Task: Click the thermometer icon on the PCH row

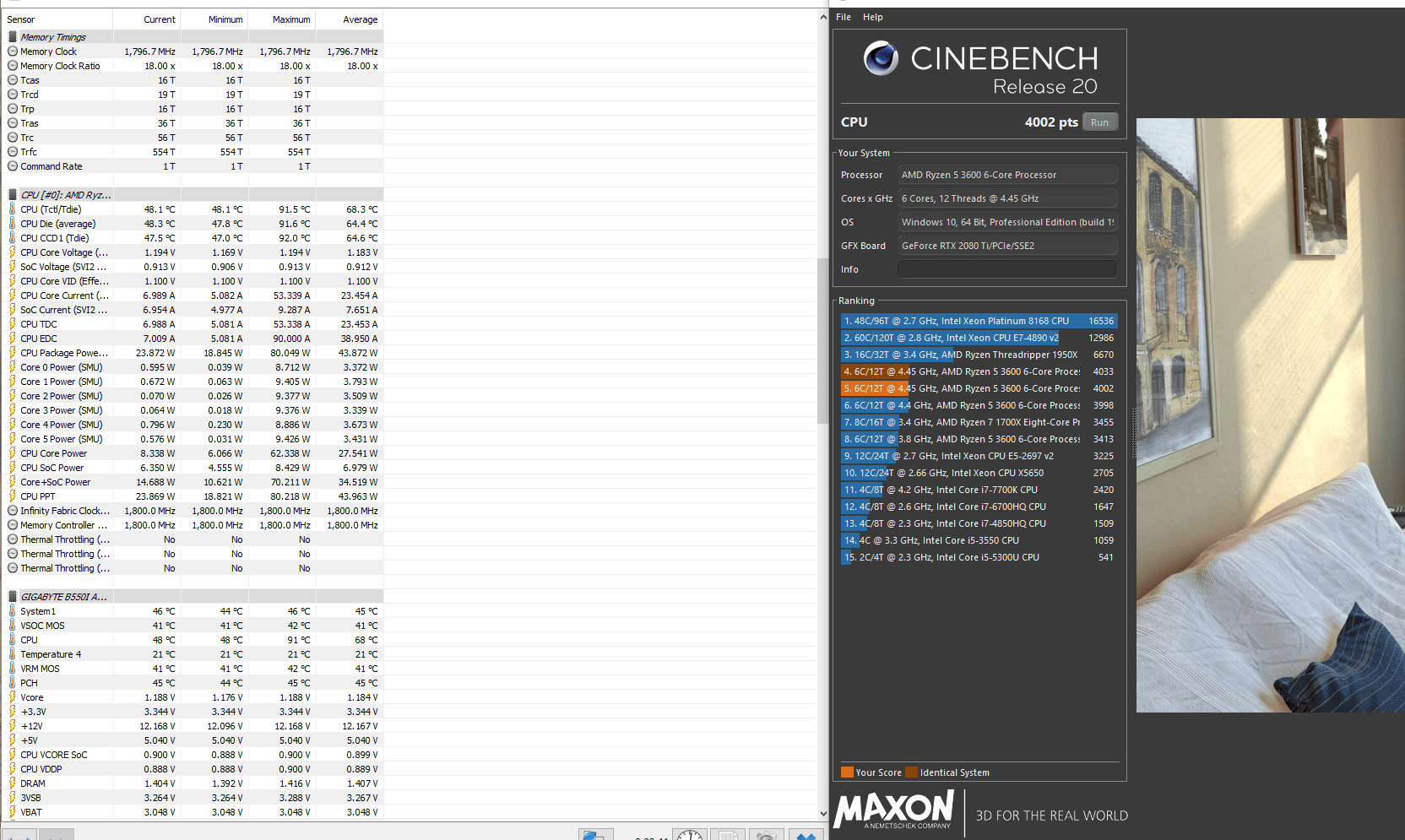Action: coord(13,683)
